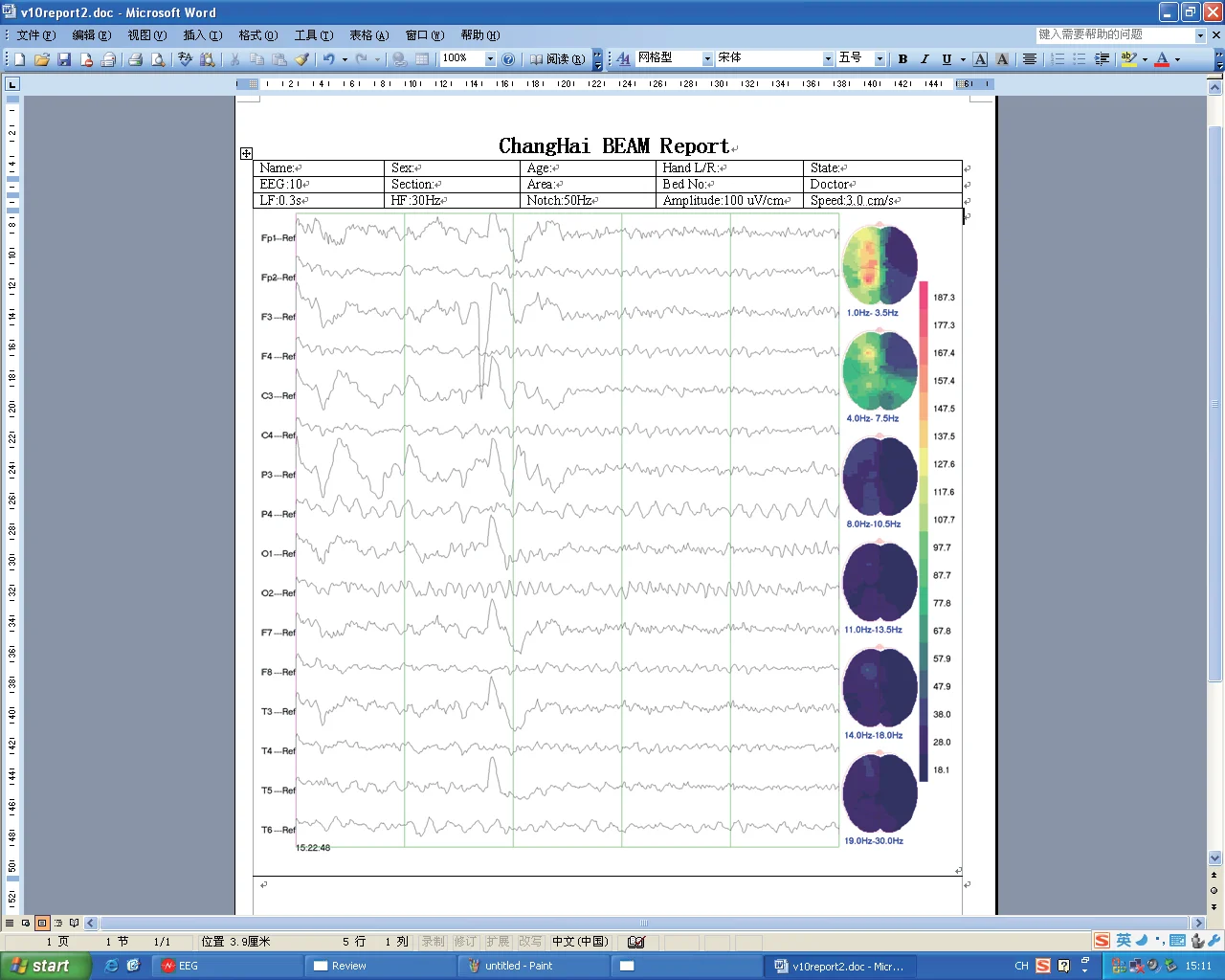Viewport: 1225px width, 980px height.
Task: Open the 表格(A) menu
Action: 368,35
